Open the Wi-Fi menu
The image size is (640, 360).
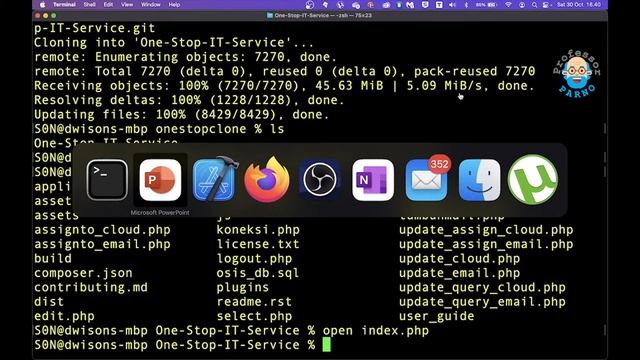(x=508, y=5)
